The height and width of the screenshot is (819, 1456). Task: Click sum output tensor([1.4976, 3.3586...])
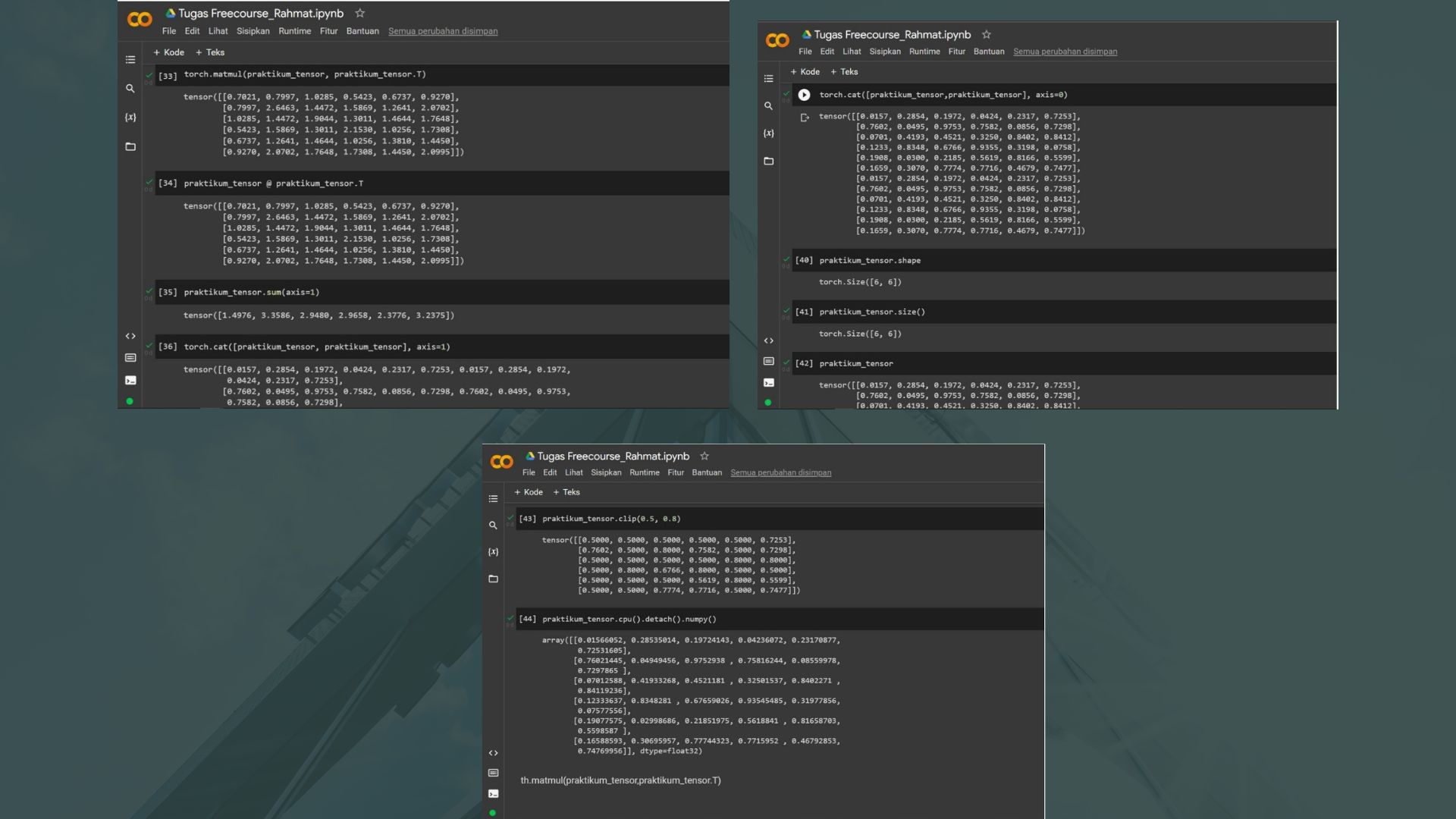click(x=318, y=315)
